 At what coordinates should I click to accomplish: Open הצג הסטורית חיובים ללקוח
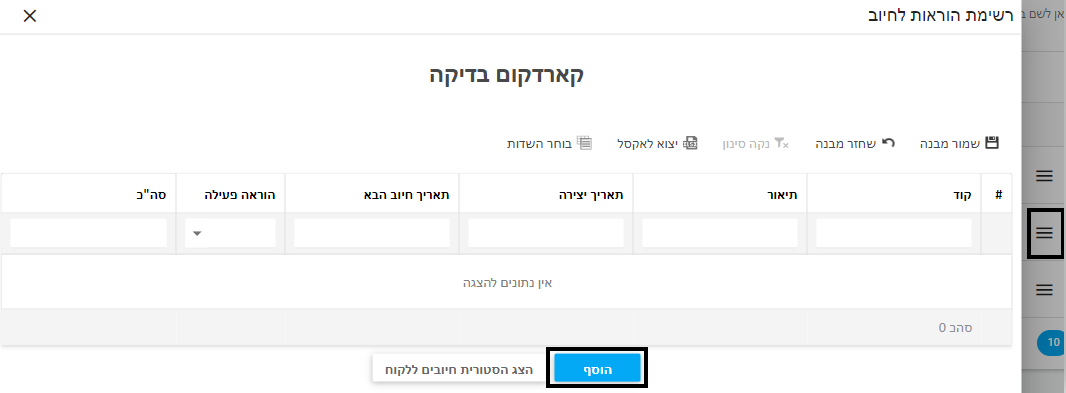point(460,369)
